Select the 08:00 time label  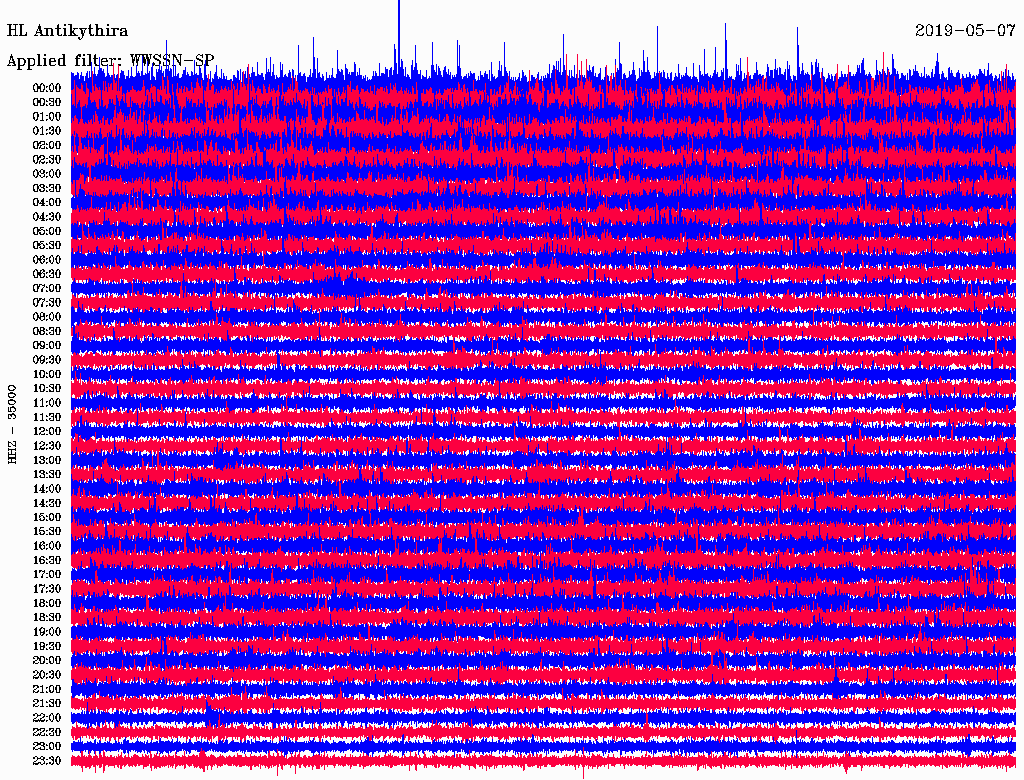point(46,317)
